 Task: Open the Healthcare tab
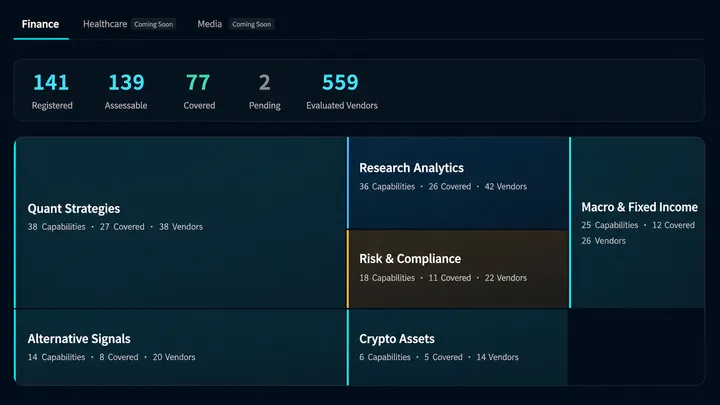pos(105,24)
